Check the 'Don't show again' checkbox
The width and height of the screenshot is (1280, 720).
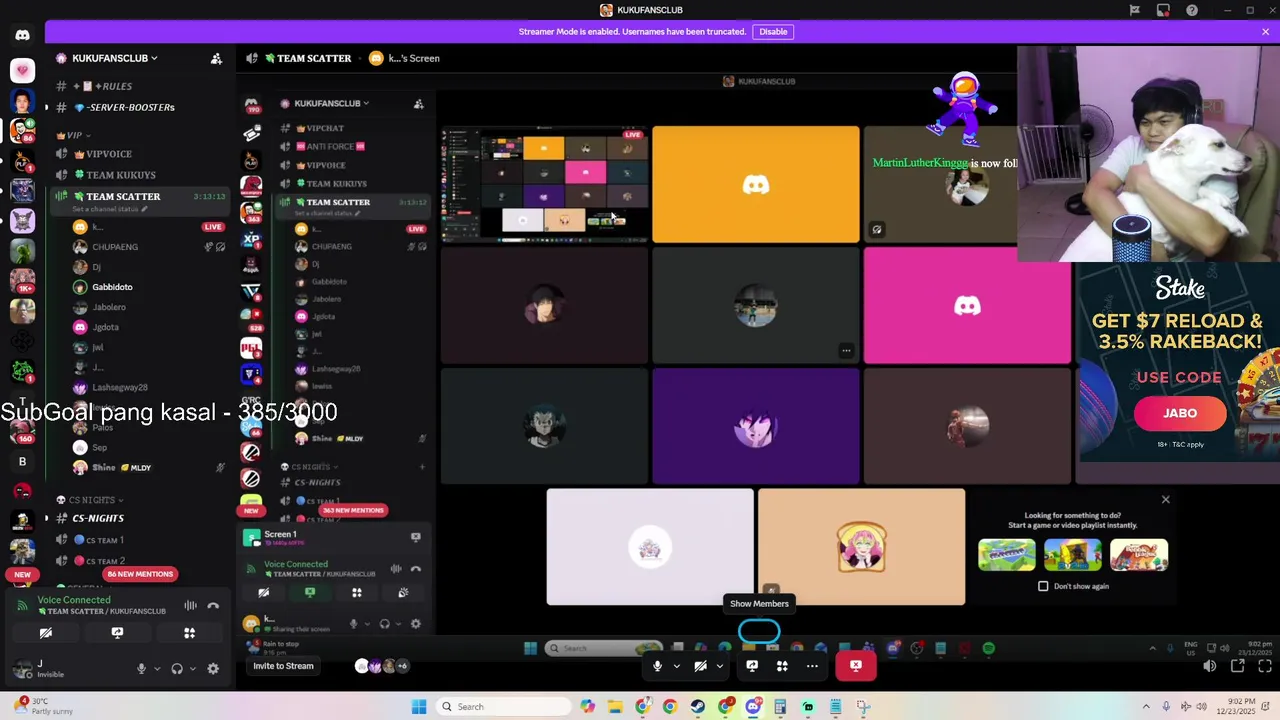point(1043,586)
